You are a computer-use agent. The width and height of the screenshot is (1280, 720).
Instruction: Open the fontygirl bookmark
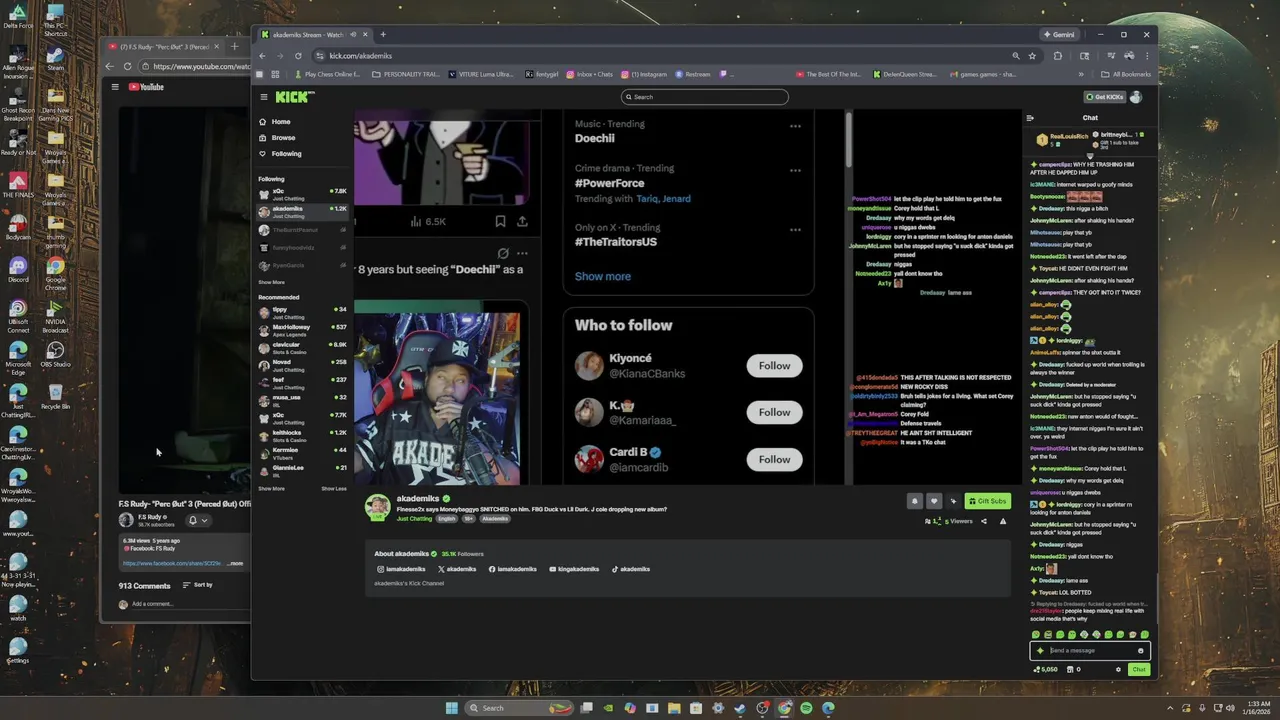[x=542, y=74]
